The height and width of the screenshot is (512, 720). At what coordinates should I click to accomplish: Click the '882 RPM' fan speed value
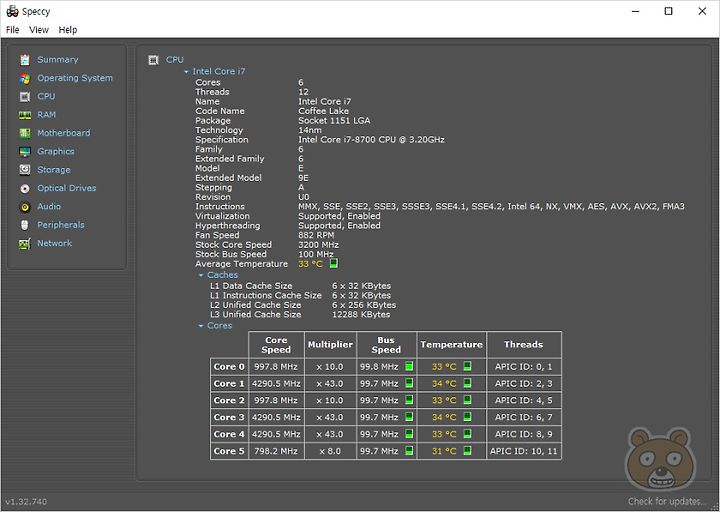pos(316,235)
